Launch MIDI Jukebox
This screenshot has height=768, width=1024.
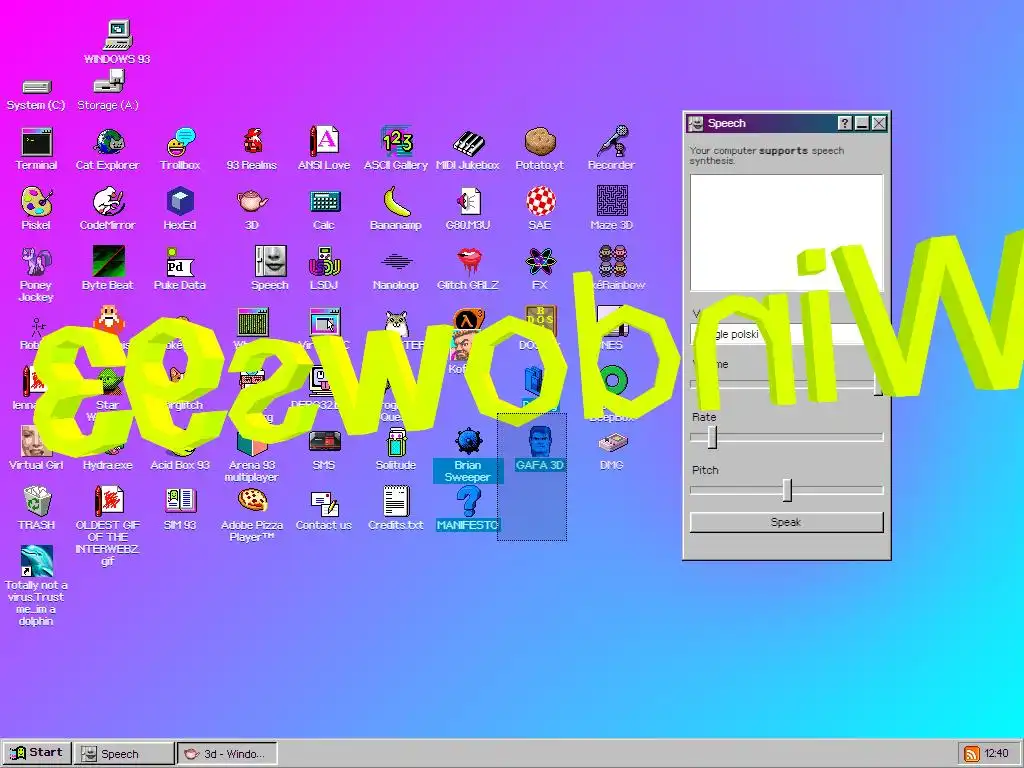tap(468, 149)
